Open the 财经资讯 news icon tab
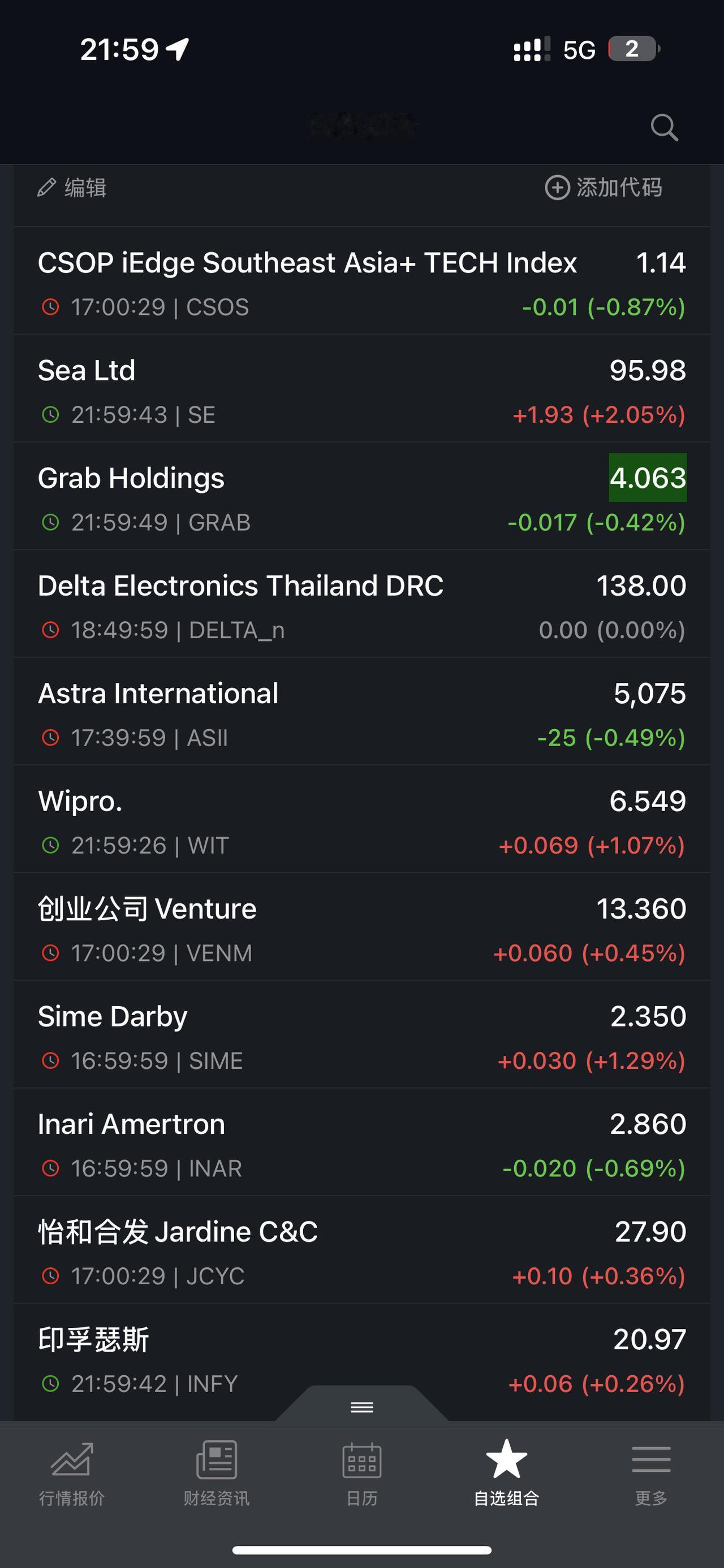 [217, 1473]
